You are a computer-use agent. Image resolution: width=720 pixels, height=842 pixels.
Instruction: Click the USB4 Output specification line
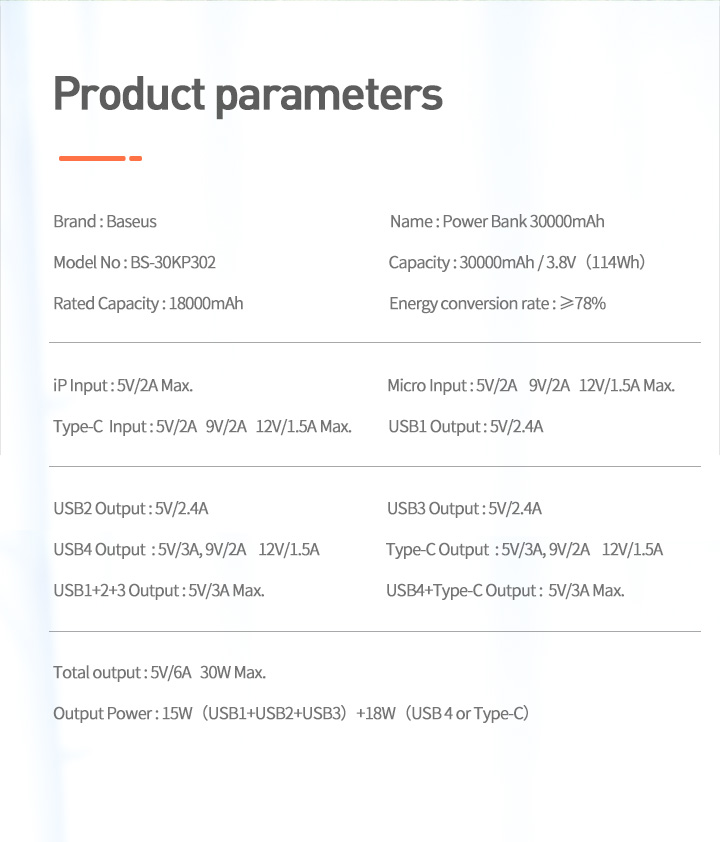click(x=186, y=550)
